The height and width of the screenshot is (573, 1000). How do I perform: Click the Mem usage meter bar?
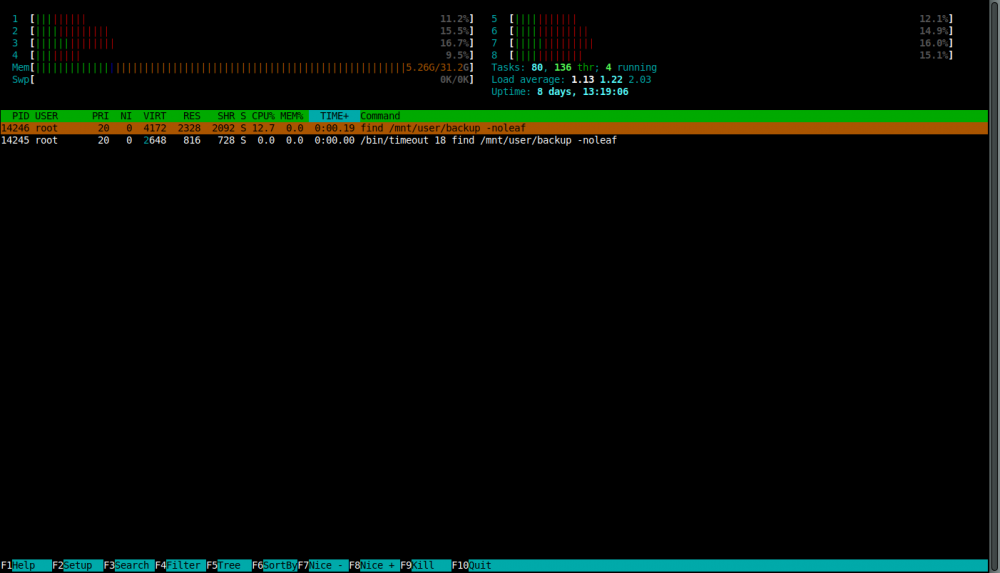252,68
